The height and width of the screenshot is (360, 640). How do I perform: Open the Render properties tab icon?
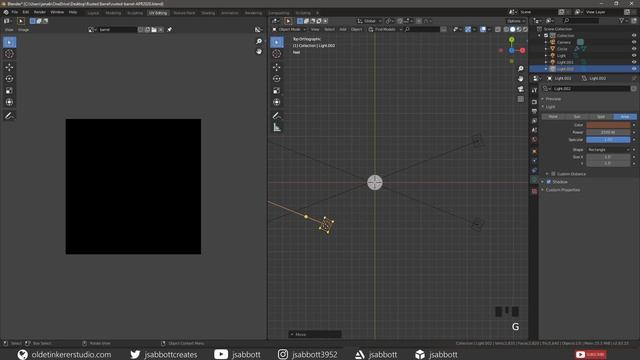click(x=534, y=102)
